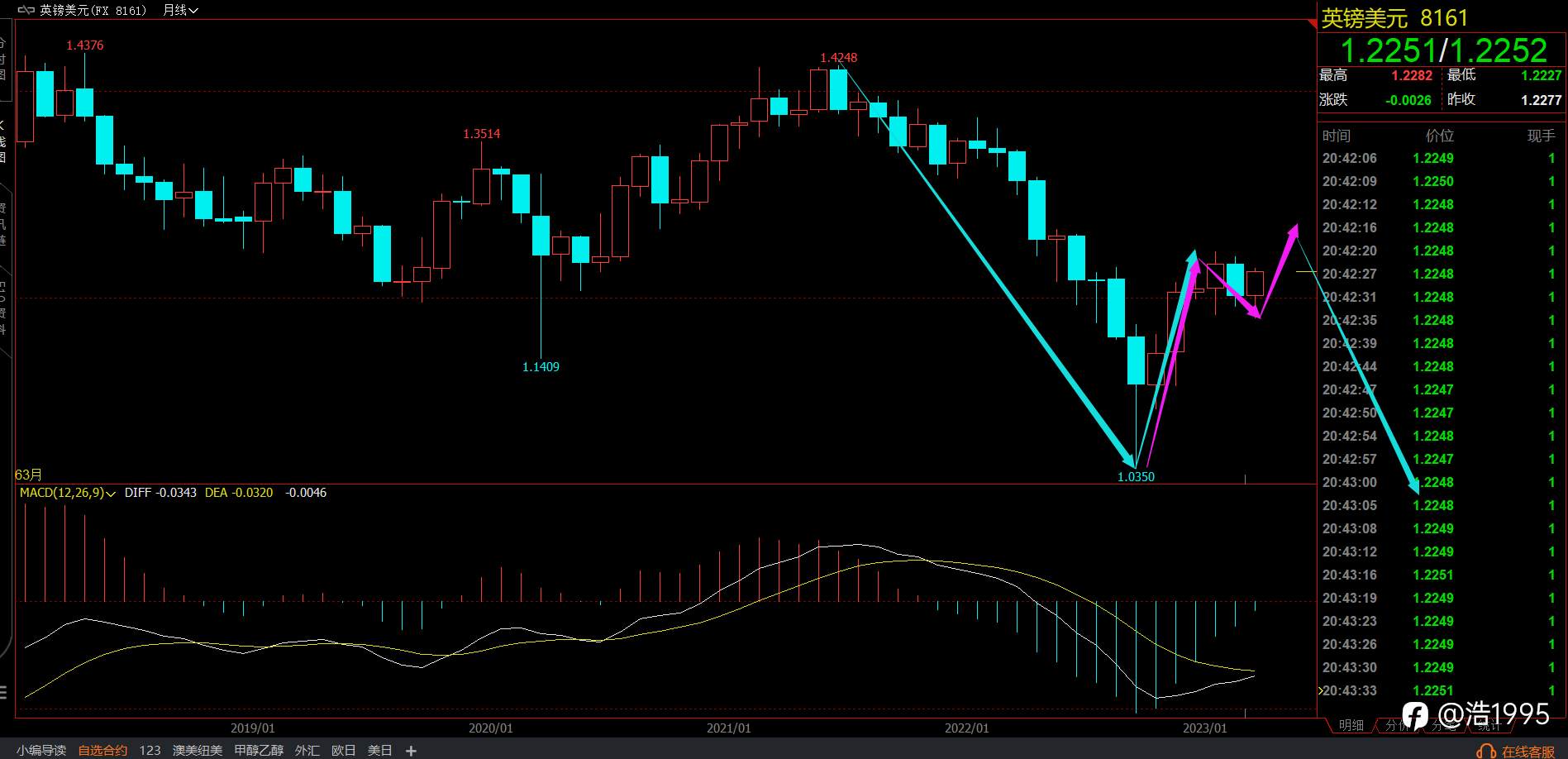Switch to the 欧日 tab

click(x=343, y=751)
